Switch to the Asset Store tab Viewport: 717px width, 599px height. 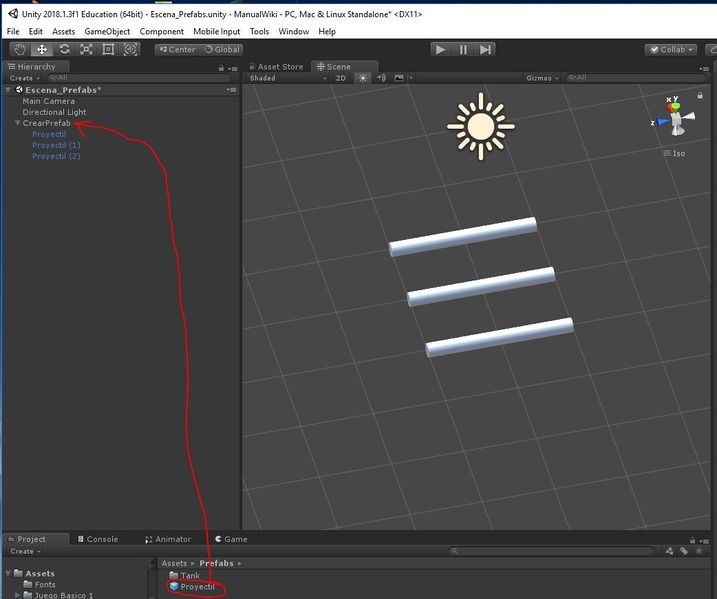click(276, 67)
